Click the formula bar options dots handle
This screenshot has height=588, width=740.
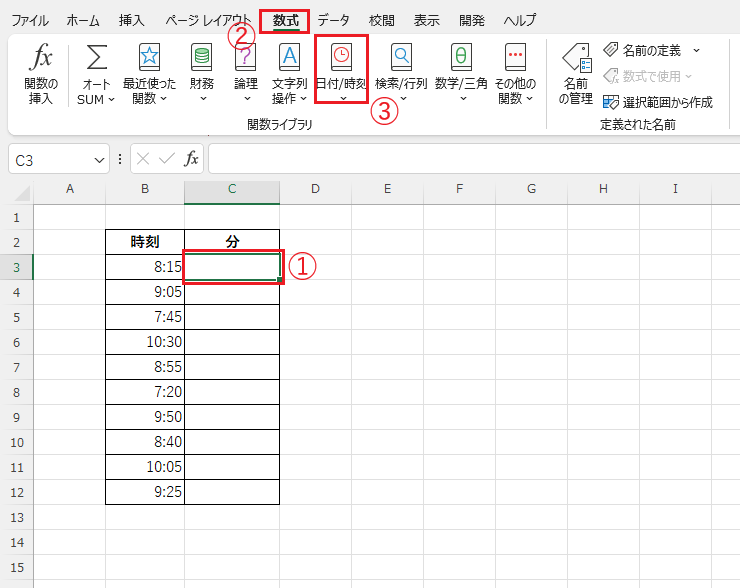coord(120,159)
